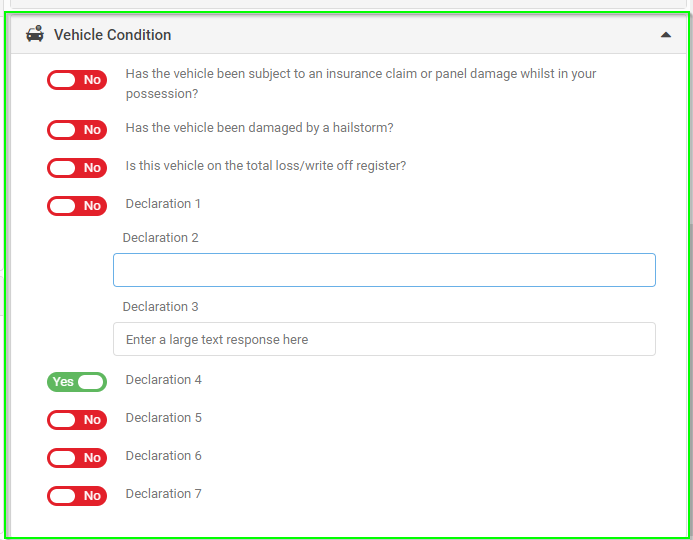Click the Declaration 4 label text
The height and width of the screenshot is (540, 693).
164,380
